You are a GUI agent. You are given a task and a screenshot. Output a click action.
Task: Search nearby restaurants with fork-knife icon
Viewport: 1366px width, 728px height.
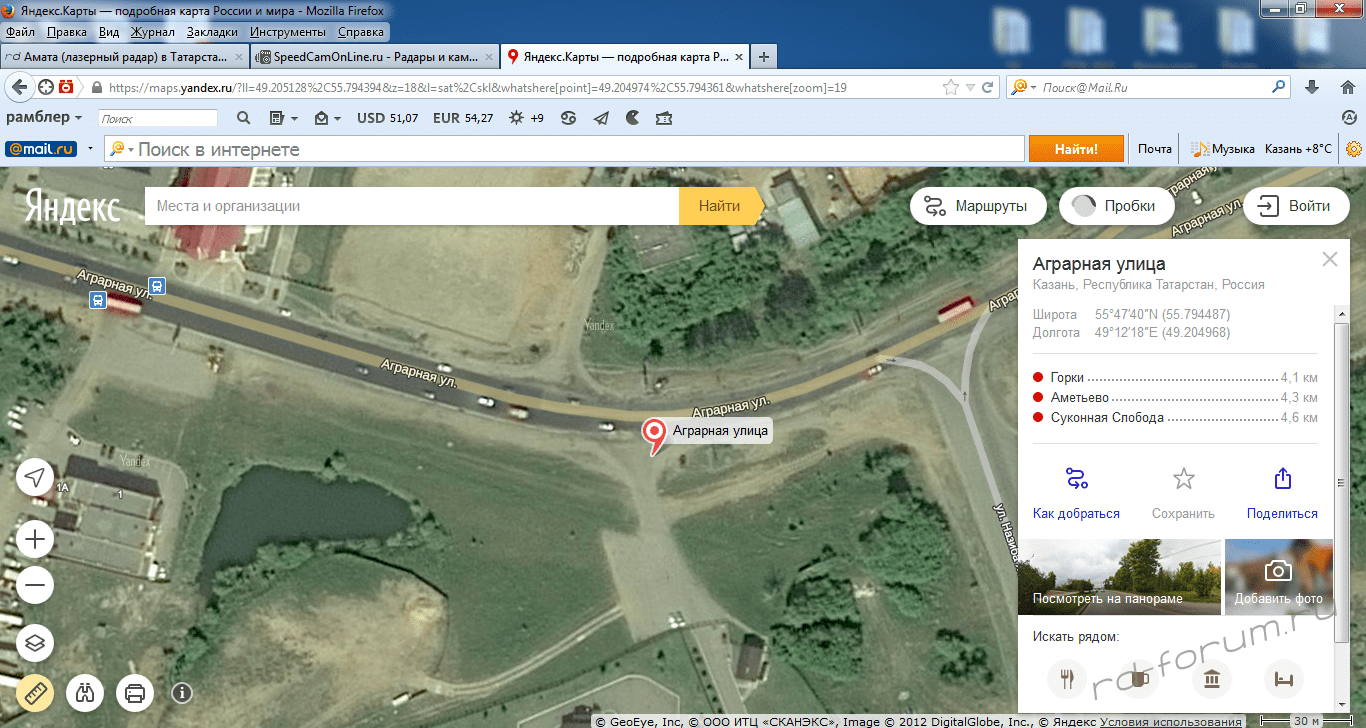click(x=1066, y=680)
